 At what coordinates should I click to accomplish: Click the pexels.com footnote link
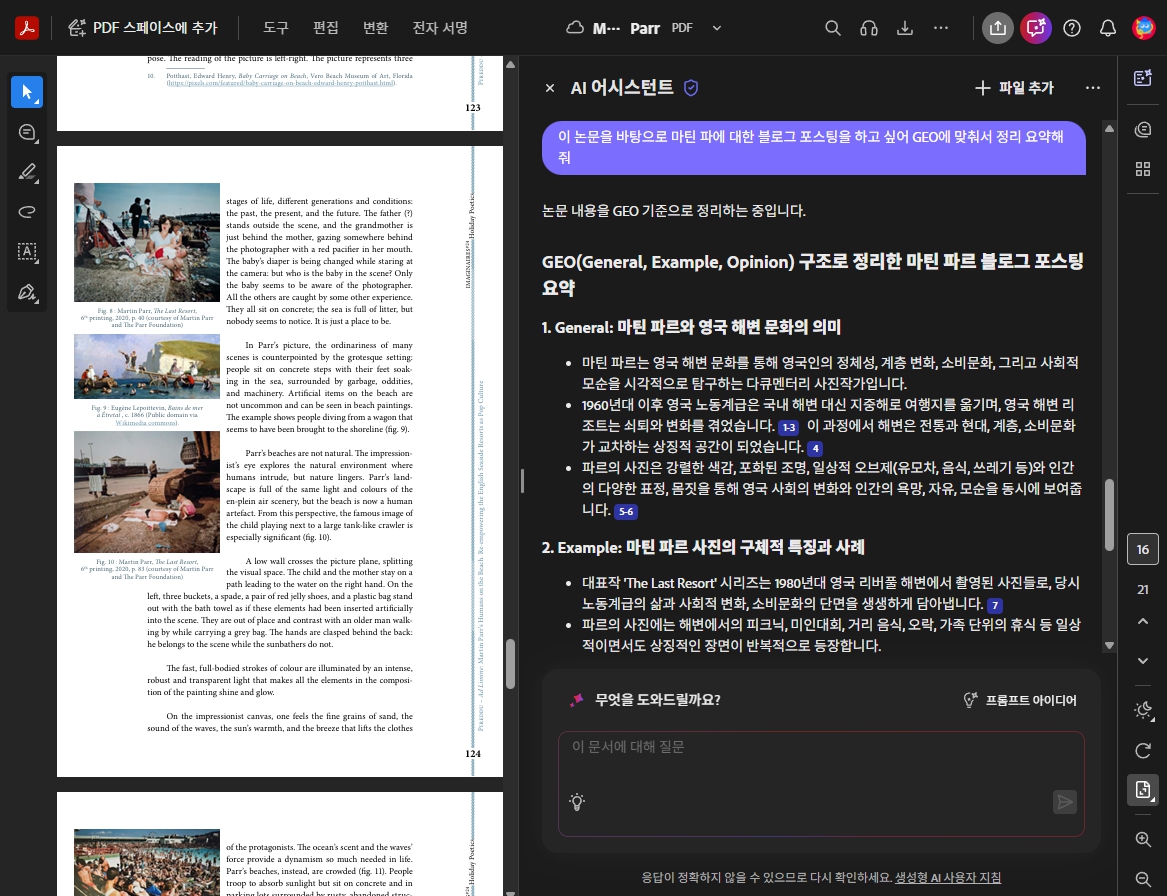click(x=281, y=83)
